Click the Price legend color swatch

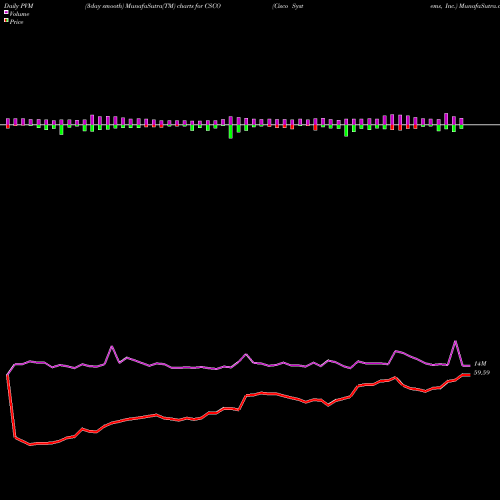6,21
